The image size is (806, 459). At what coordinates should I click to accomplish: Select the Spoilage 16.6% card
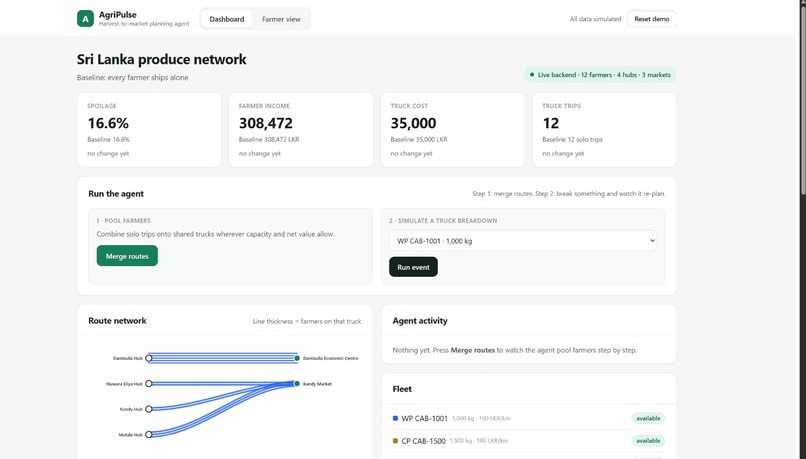(149, 130)
